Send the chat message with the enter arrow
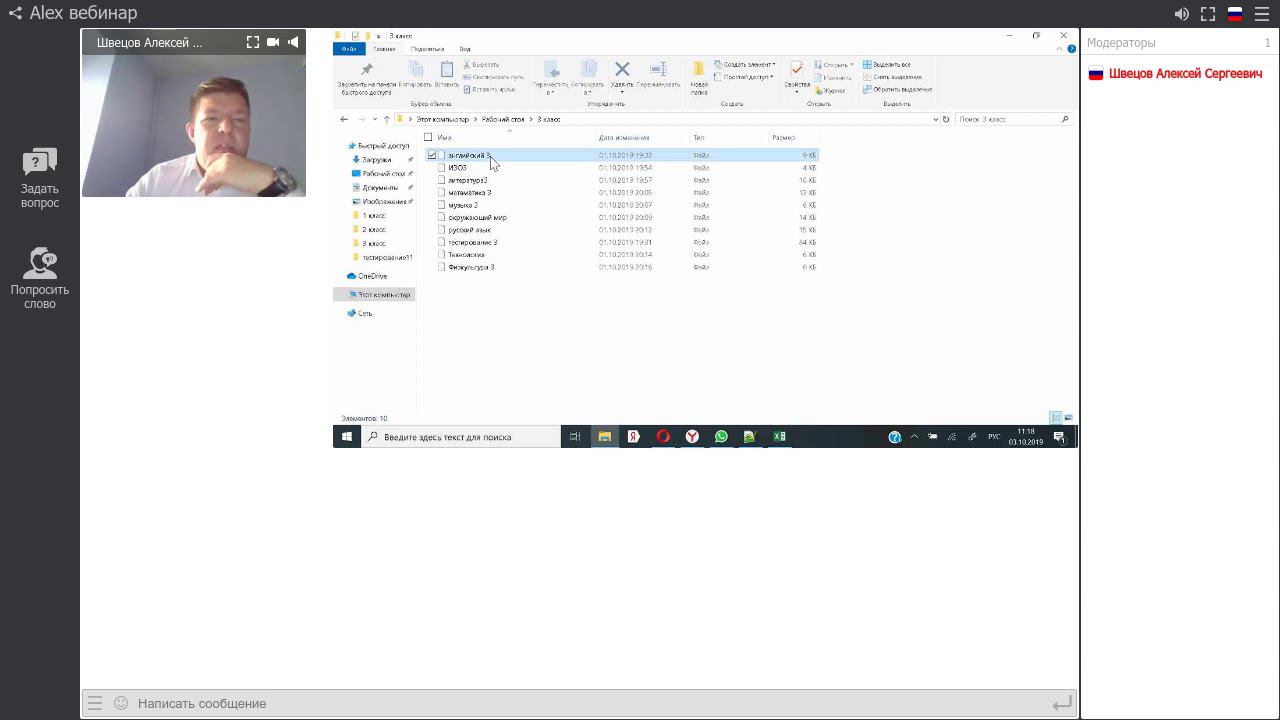The height and width of the screenshot is (720, 1280). (1062, 704)
